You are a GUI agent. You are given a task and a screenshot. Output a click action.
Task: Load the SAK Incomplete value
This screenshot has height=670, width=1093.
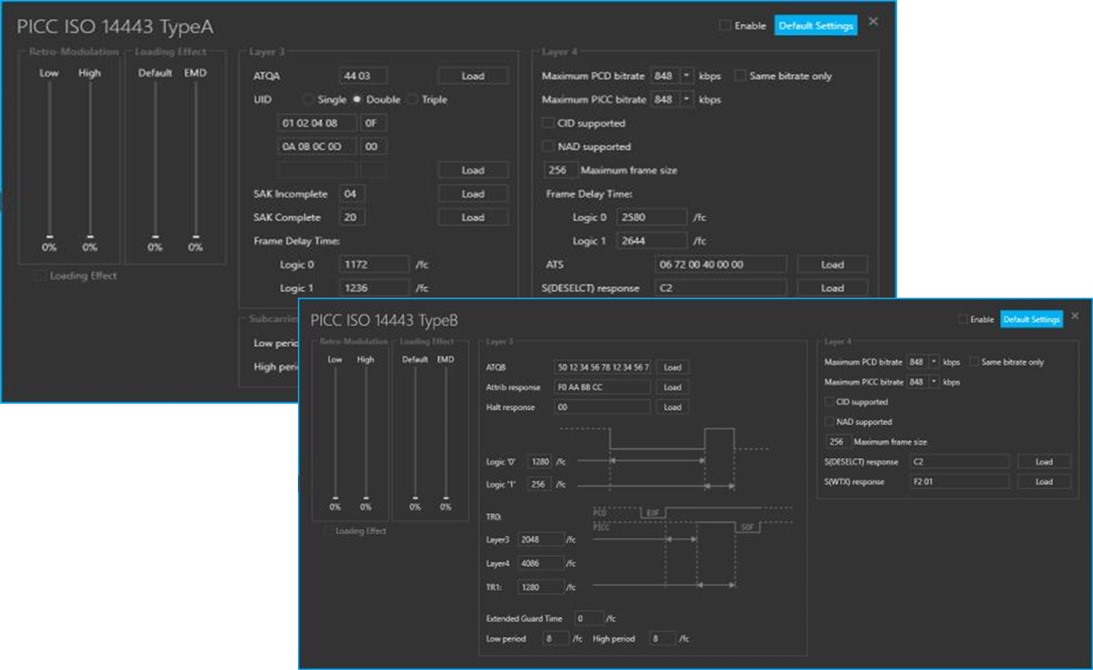point(473,194)
